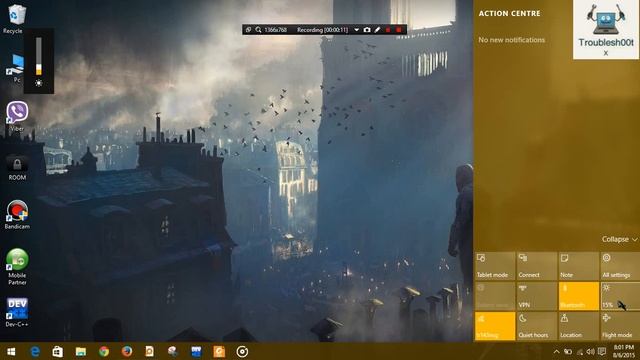Toggle Flight mode quick action
The image size is (640, 360).
point(620,326)
